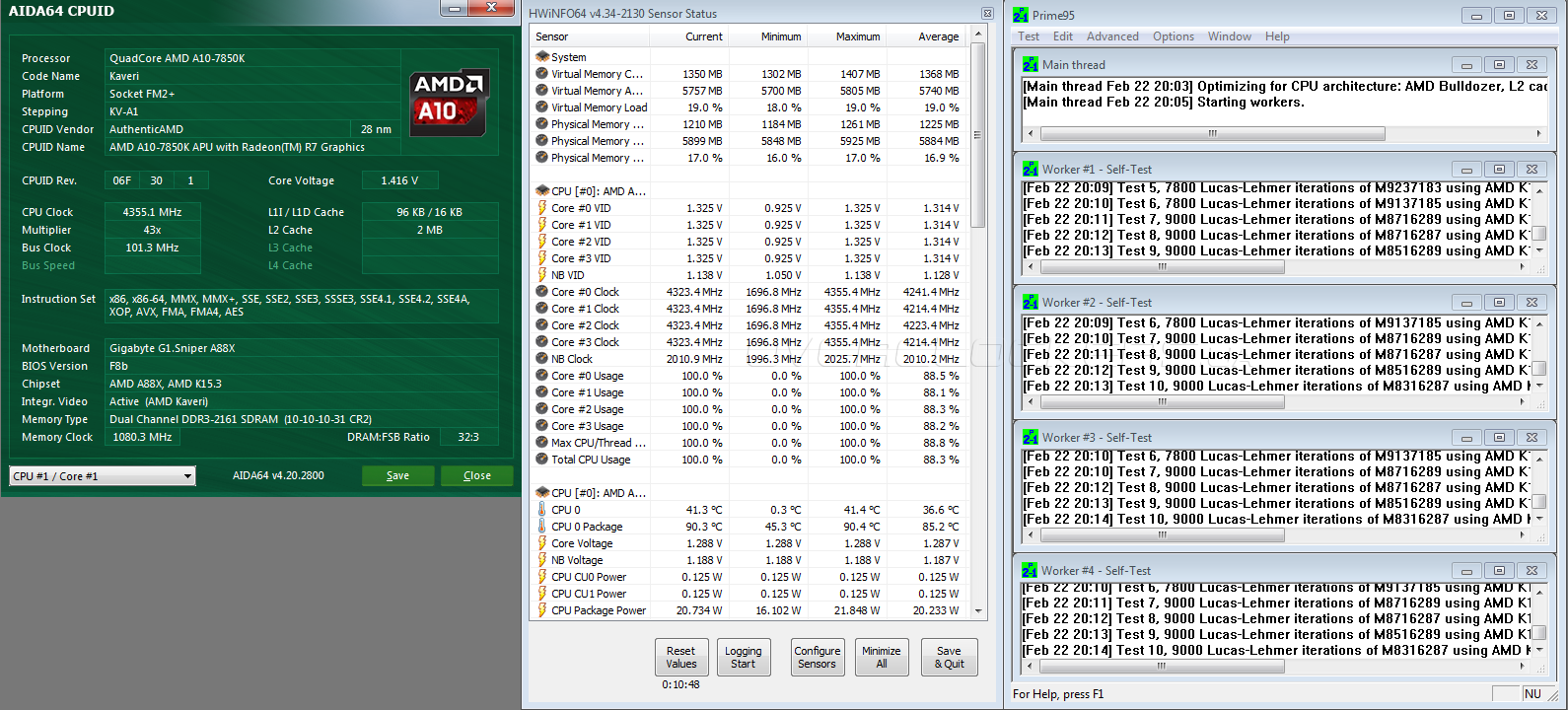The image size is (1568, 710).
Task: Click Save in the AIDA64 CPUID window
Action: [x=397, y=475]
